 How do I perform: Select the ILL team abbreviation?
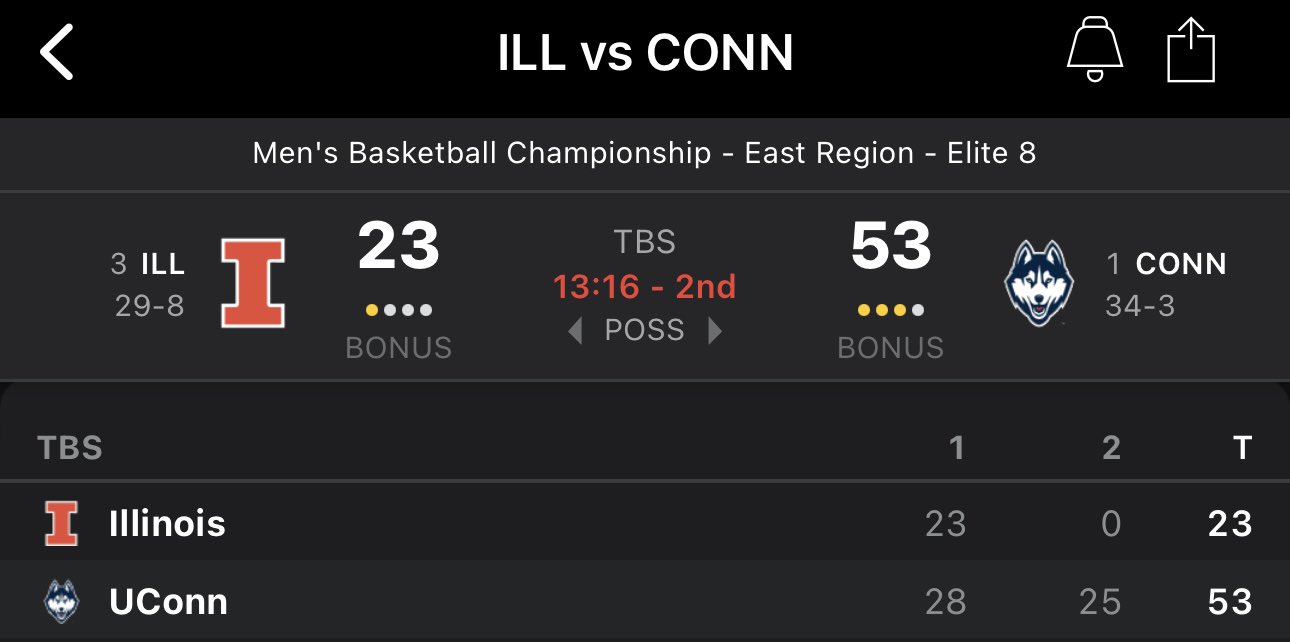[163, 264]
